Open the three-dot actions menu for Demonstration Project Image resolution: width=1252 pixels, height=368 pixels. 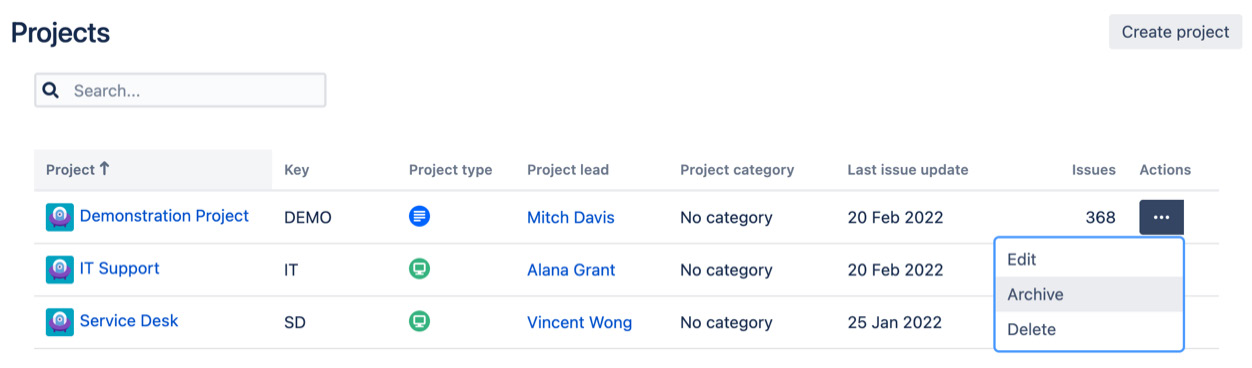pos(1161,217)
